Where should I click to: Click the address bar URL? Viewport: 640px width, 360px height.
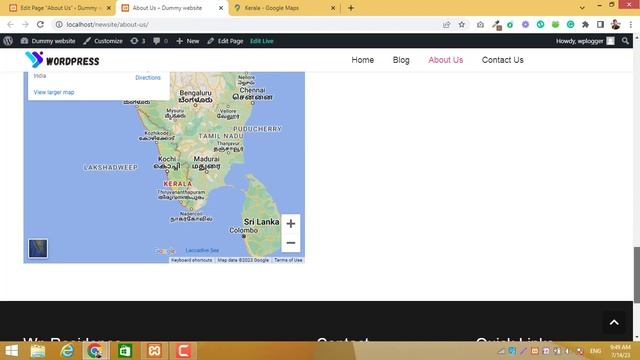point(107,24)
